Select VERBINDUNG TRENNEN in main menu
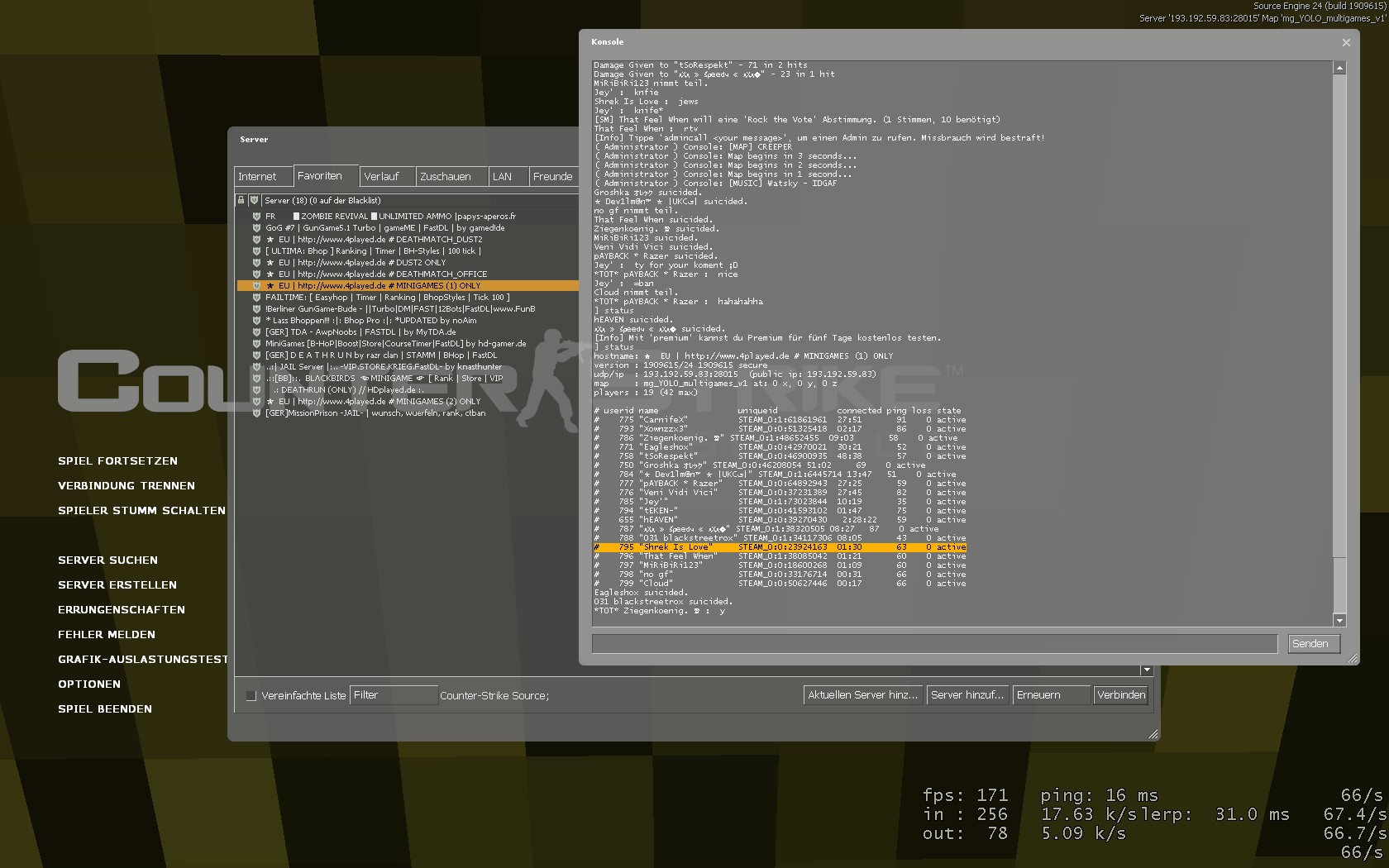The height and width of the screenshot is (868, 1389). 126,486
